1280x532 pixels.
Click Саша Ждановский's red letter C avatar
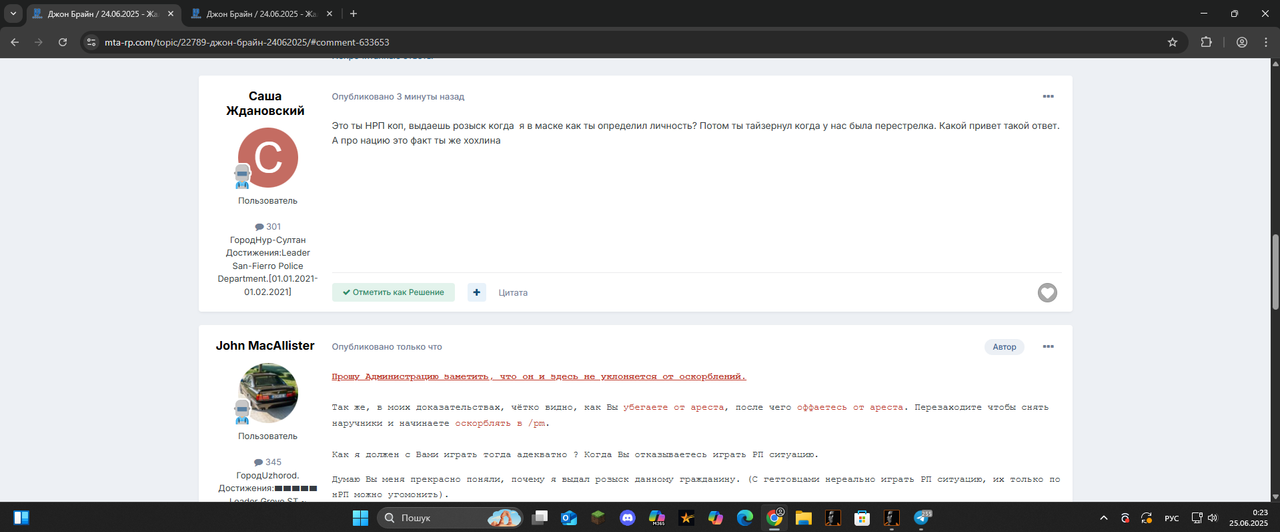click(x=268, y=158)
